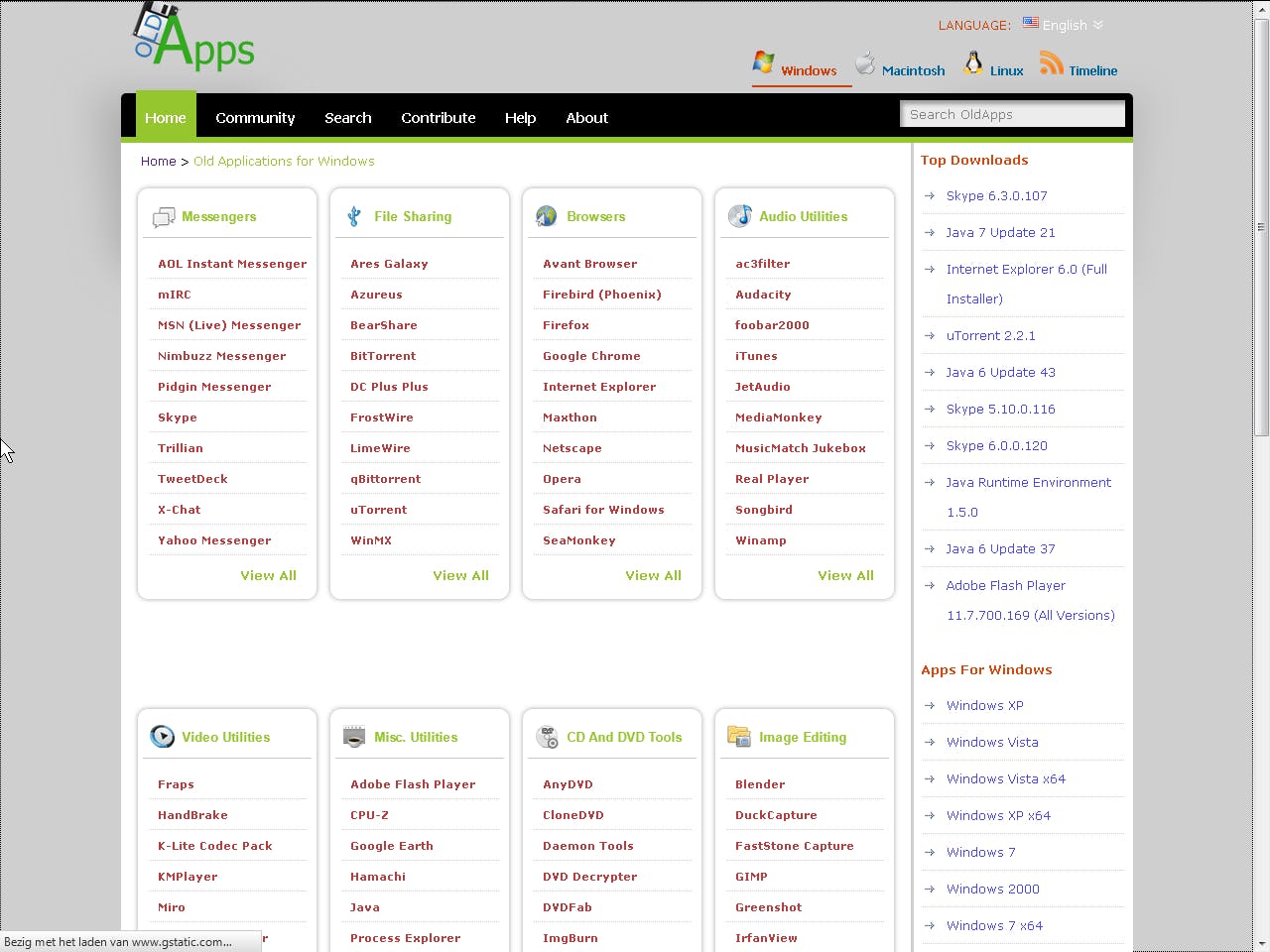The width and height of the screenshot is (1270, 952).
Task: Click the Video Utilities play icon
Action: (x=162, y=737)
